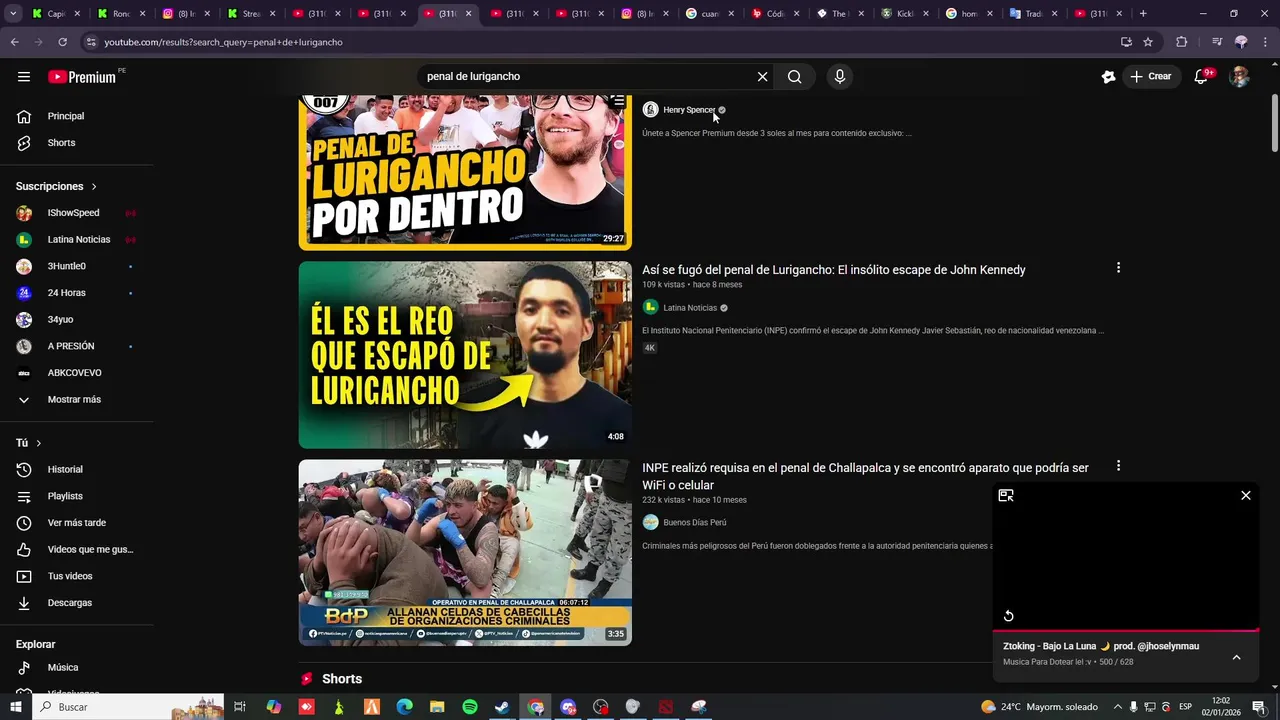The width and height of the screenshot is (1280, 720).
Task: Clear the search query with X
Action: [762, 76]
